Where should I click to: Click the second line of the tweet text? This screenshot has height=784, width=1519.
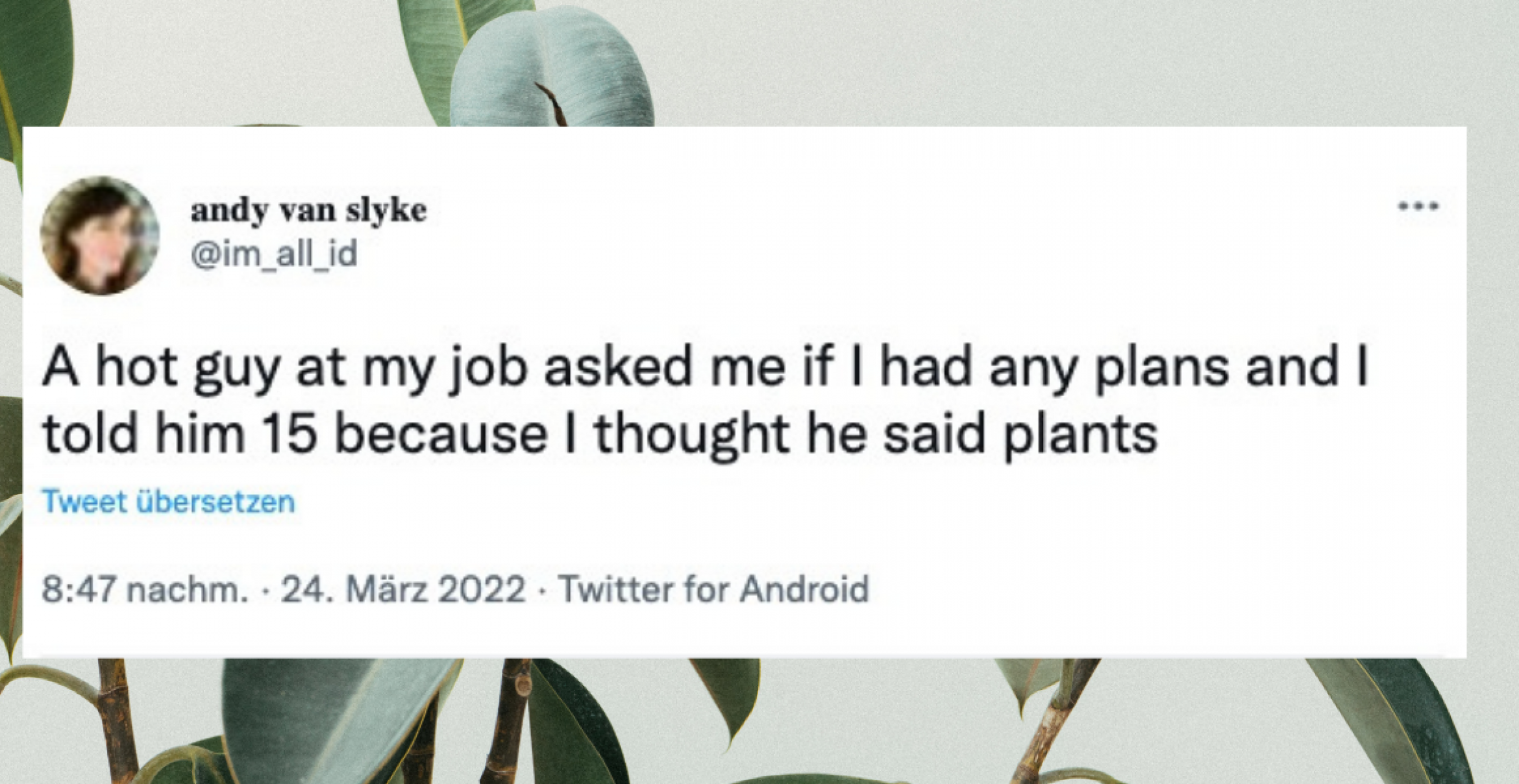click(x=600, y=434)
